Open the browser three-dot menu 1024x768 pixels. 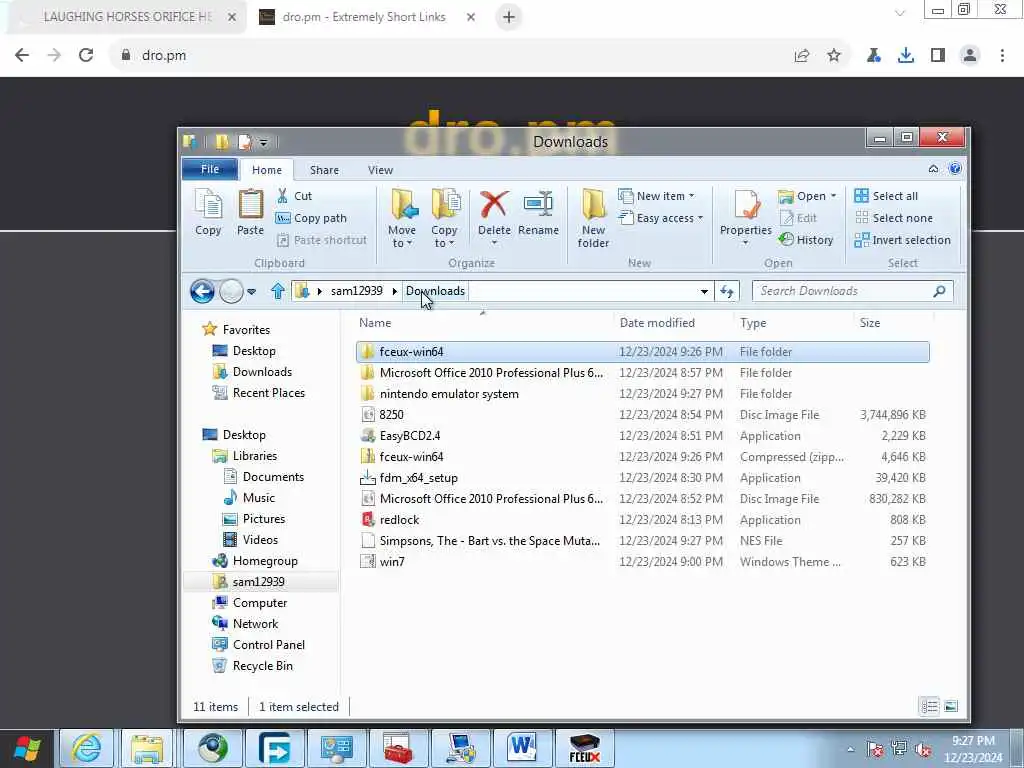click(1002, 56)
